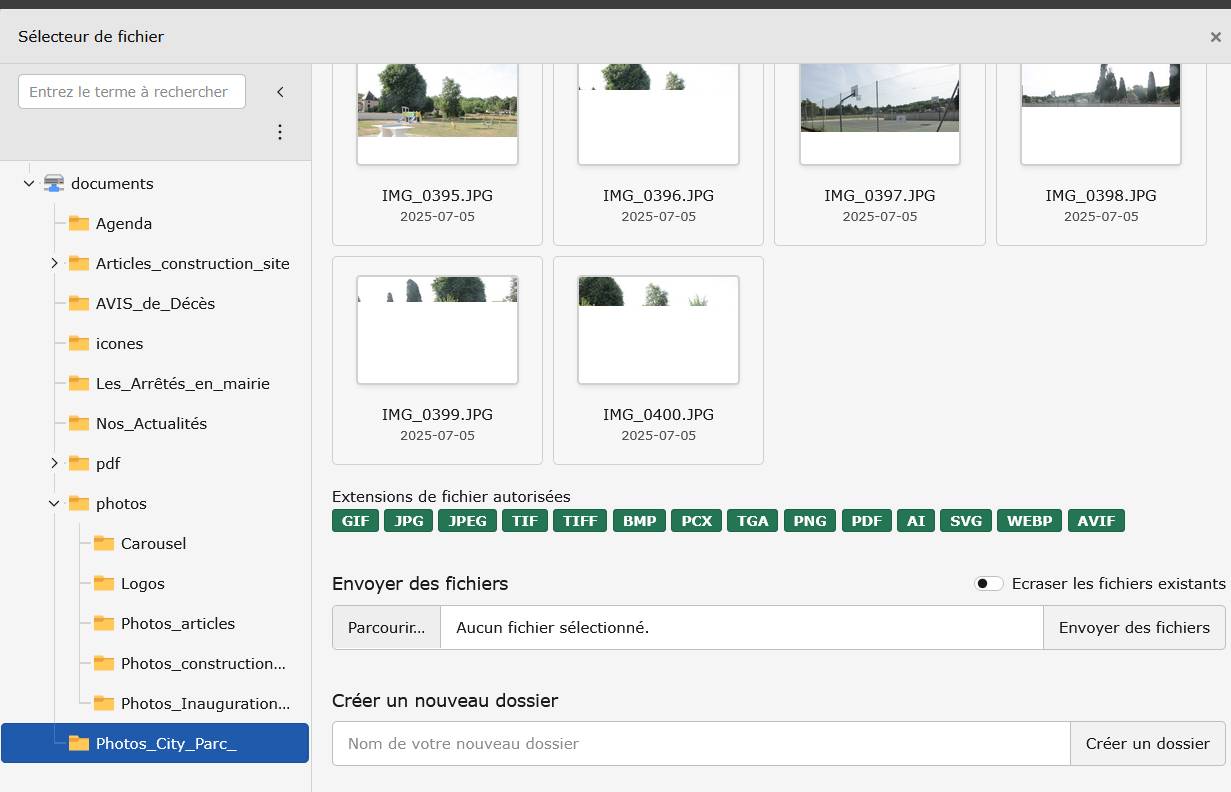The width and height of the screenshot is (1231, 792).
Task: Expand the Articles_construction_site folder
Action: 54,264
